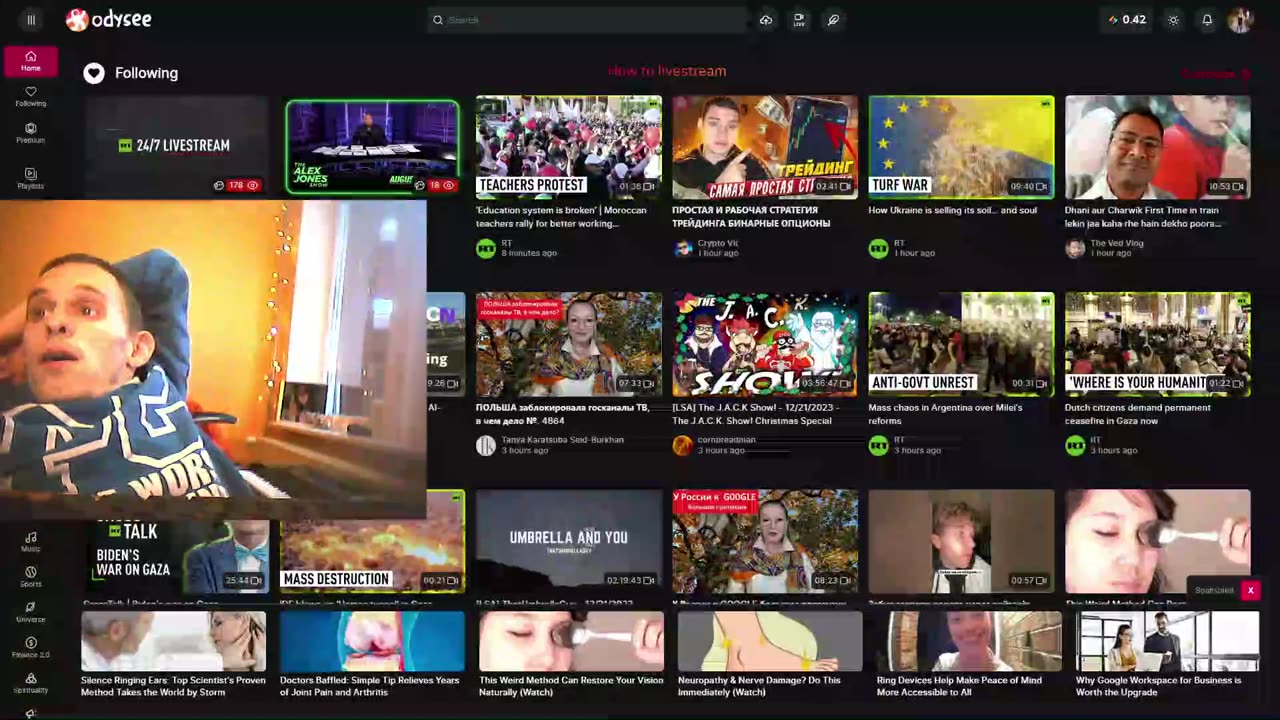Screen dimensions: 1280x720
Task: Click the rocket publish icon in header
Action: point(833,20)
